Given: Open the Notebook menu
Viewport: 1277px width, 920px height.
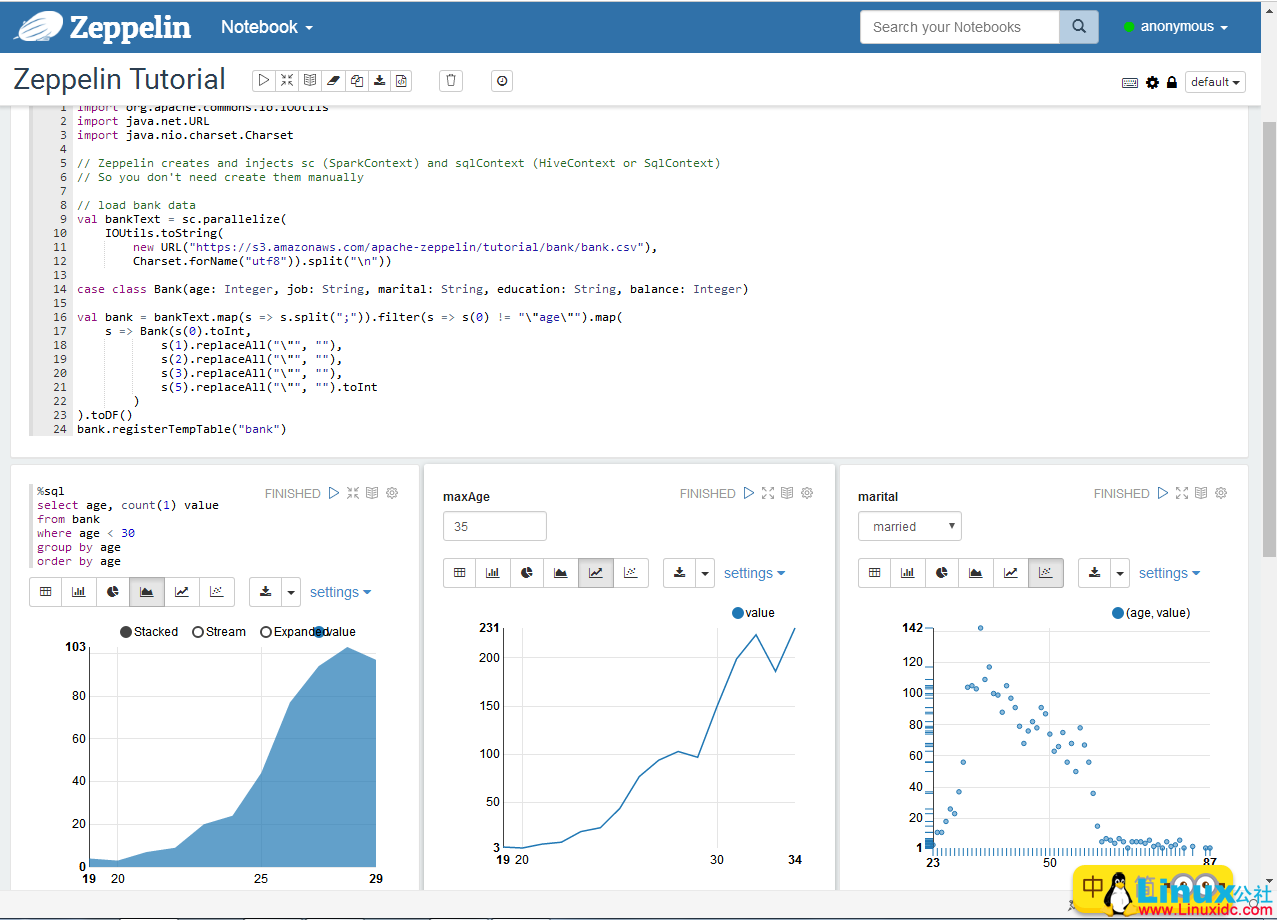Looking at the screenshot, I should coord(265,27).
